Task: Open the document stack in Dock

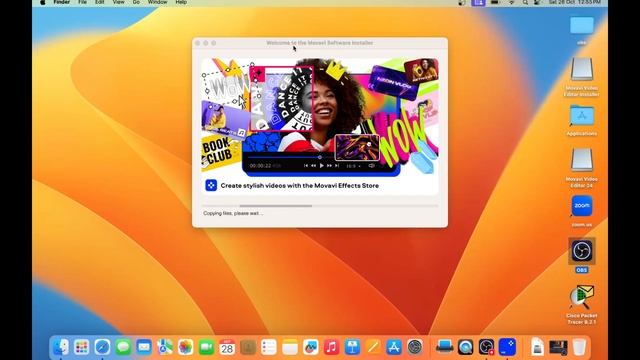Action: tap(537, 347)
